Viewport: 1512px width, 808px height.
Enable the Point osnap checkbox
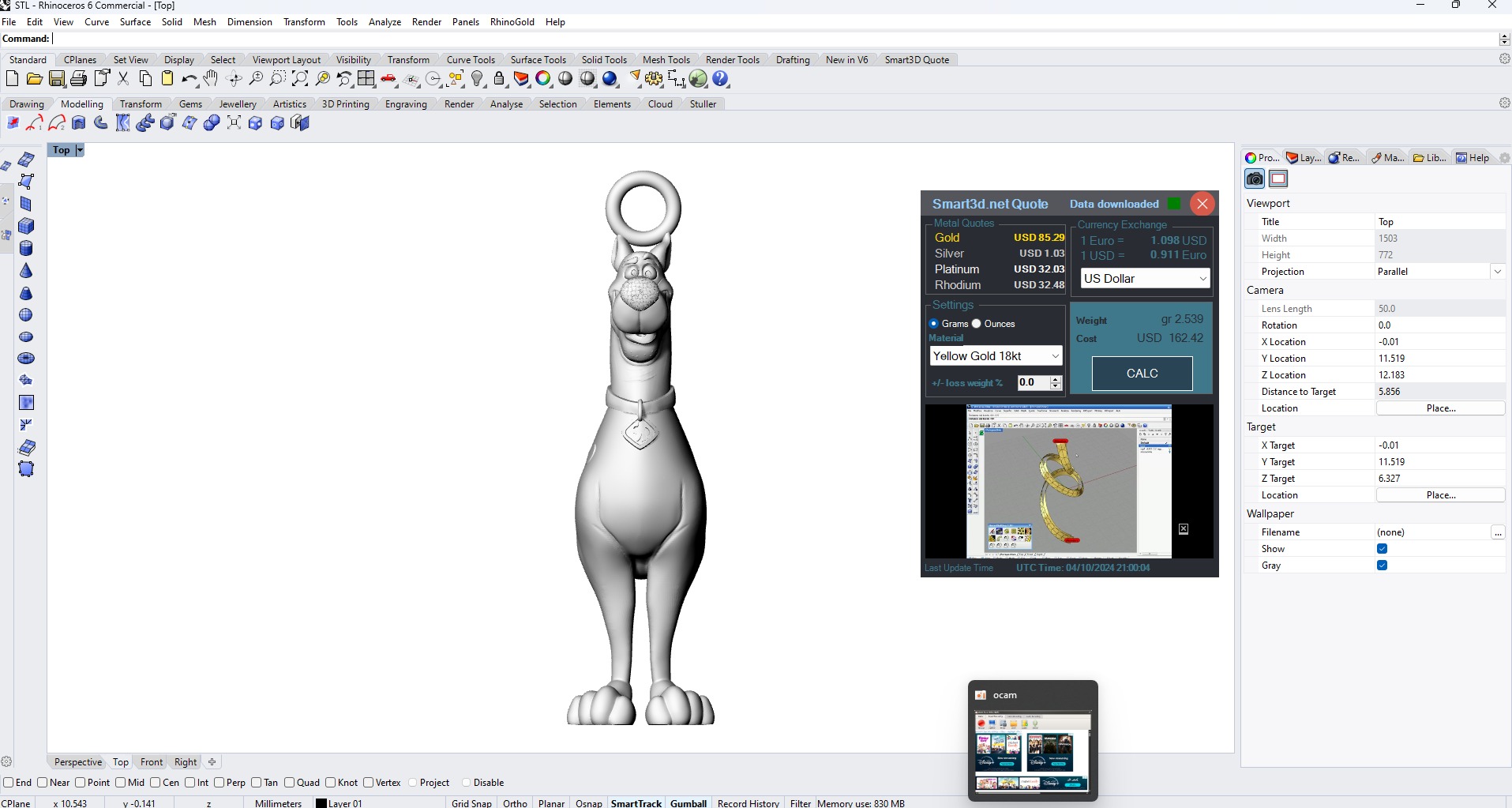click(x=80, y=783)
